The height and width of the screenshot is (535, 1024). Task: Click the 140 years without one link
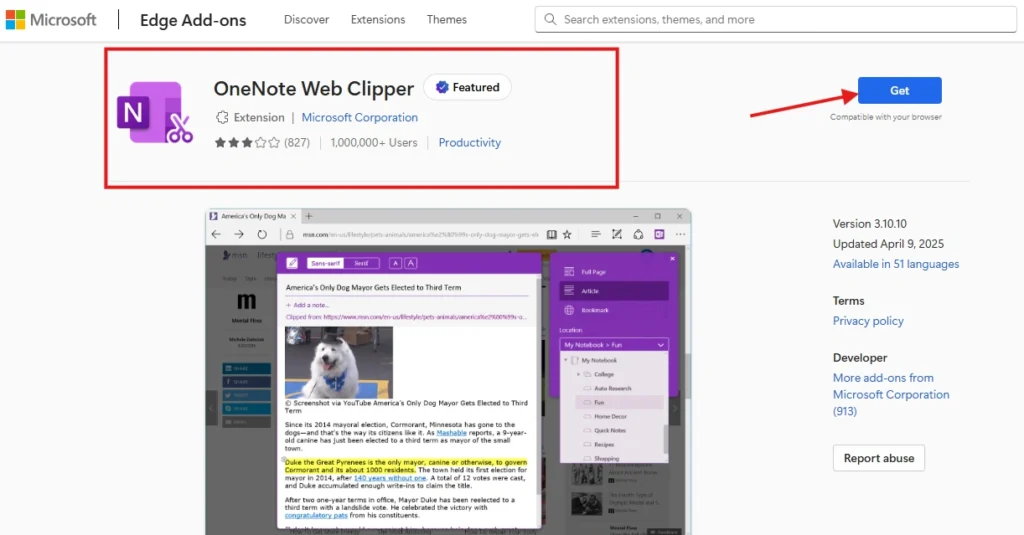pyautogui.click(x=389, y=478)
